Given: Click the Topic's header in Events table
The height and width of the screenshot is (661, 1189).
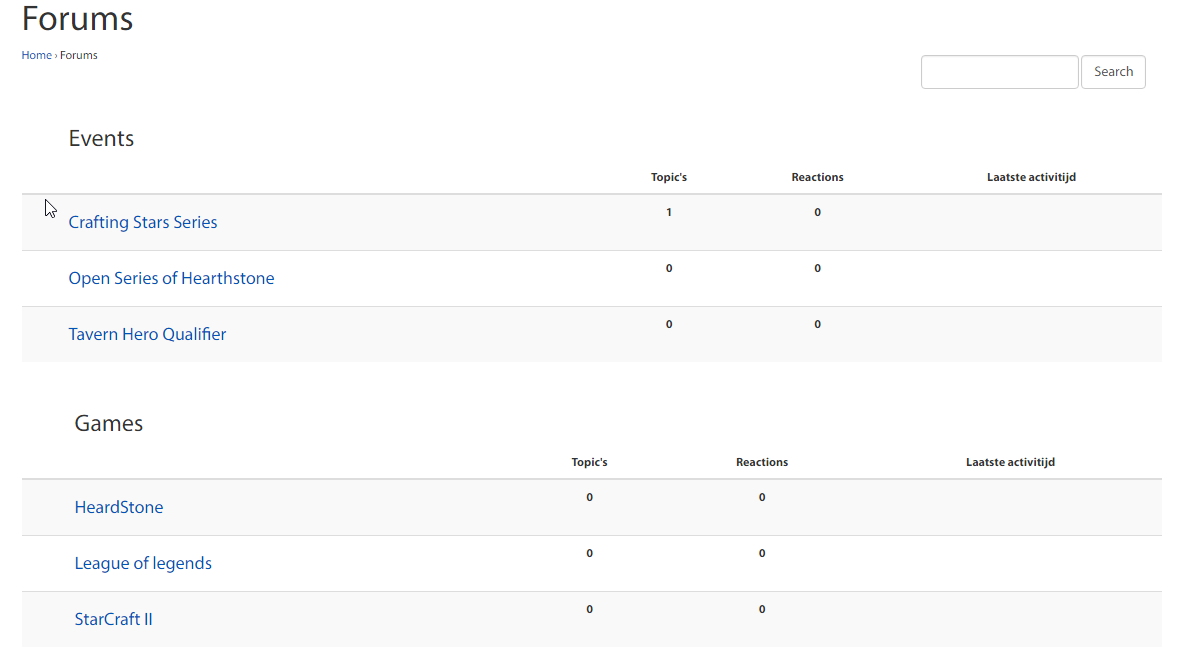Looking at the screenshot, I should tap(669, 177).
